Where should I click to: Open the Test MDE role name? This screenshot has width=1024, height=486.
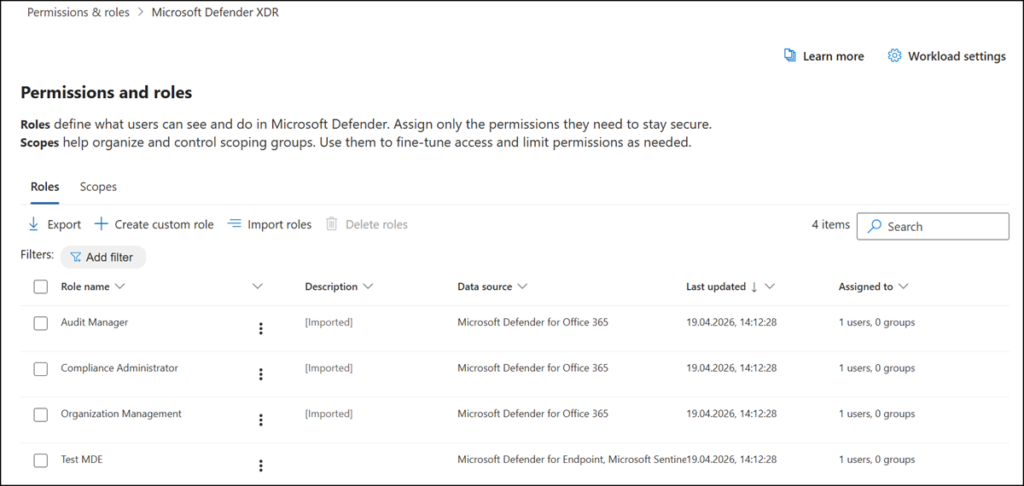82,459
